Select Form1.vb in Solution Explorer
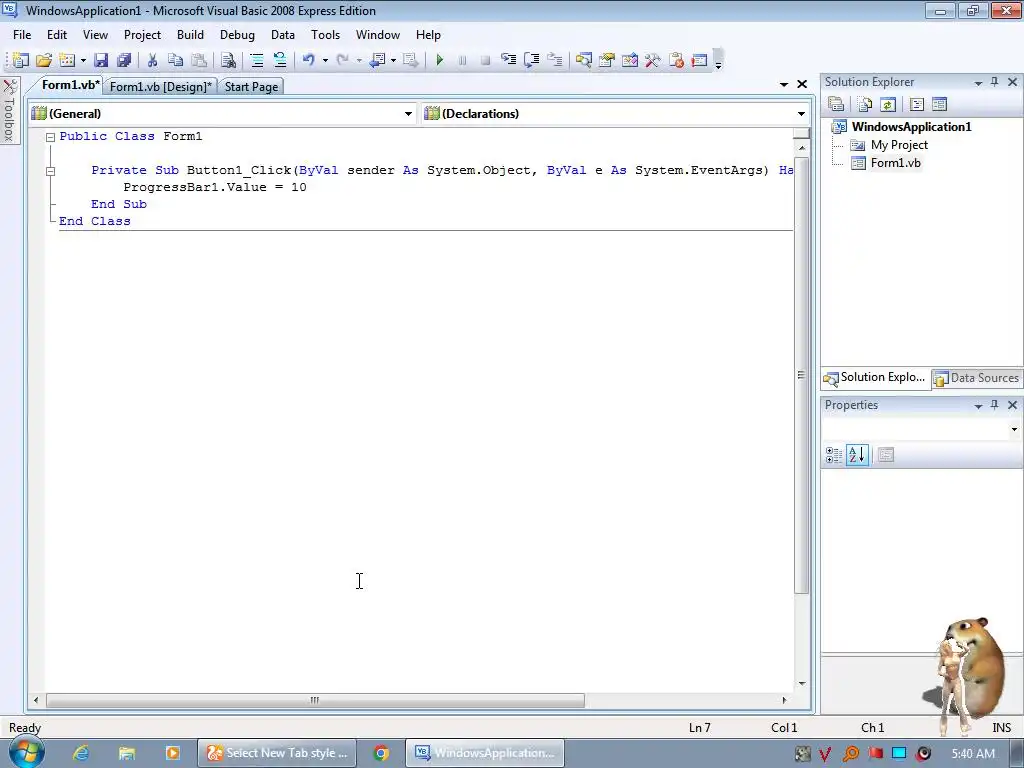This screenshot has width=1024, height=768. [x=895, y=163]
